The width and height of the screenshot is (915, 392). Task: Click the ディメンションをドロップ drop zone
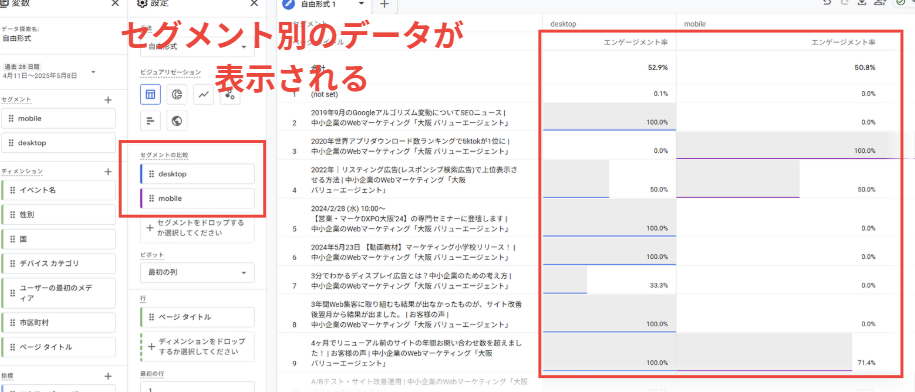point(197,346)
